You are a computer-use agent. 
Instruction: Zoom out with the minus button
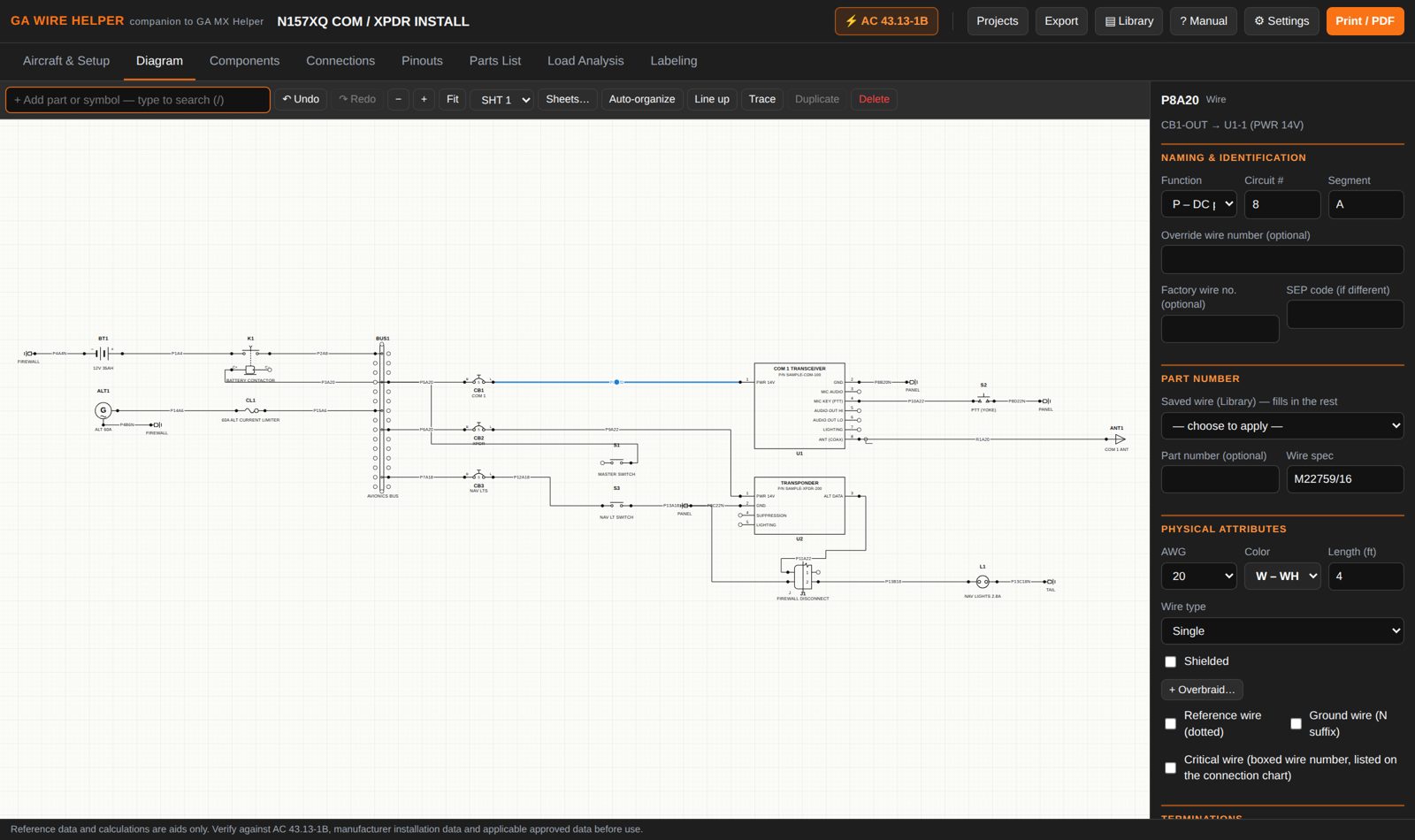pyautogui.click(x=398, y=99)
